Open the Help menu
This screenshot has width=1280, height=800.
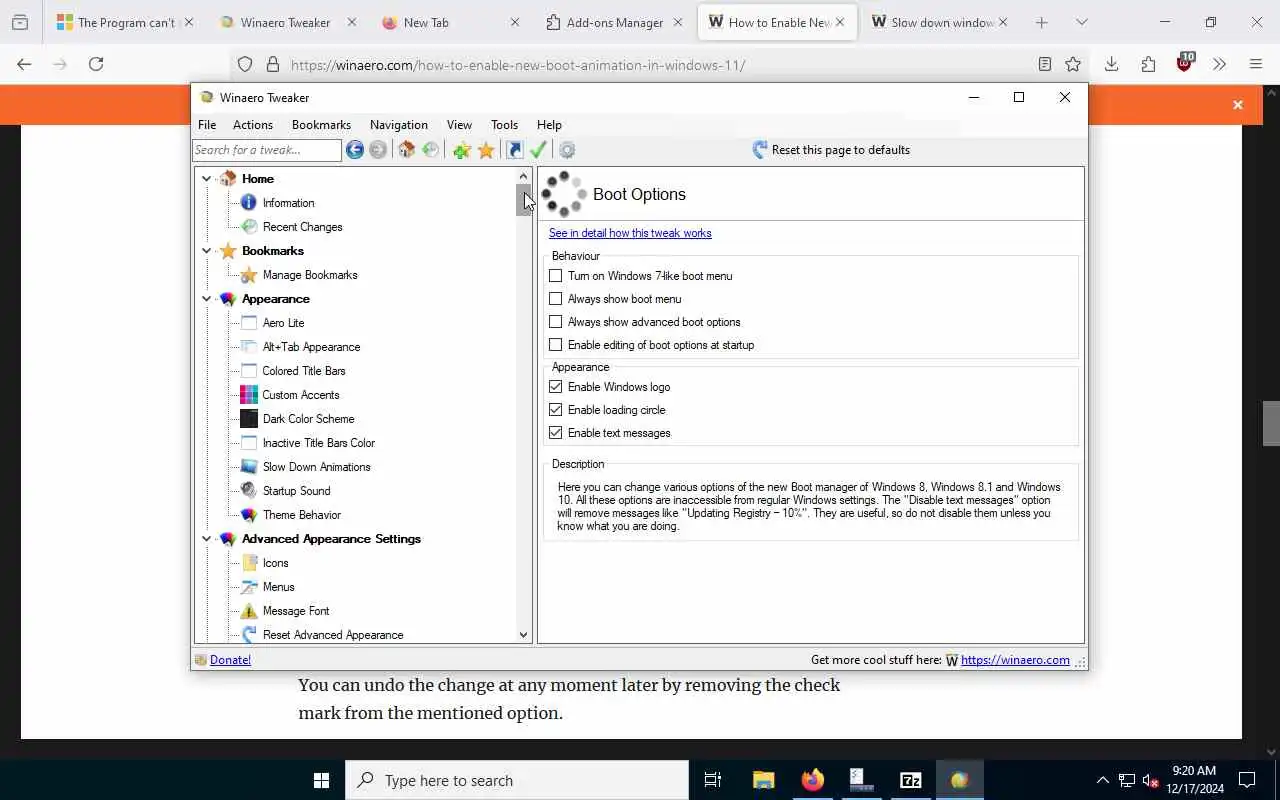click(549, 125)
